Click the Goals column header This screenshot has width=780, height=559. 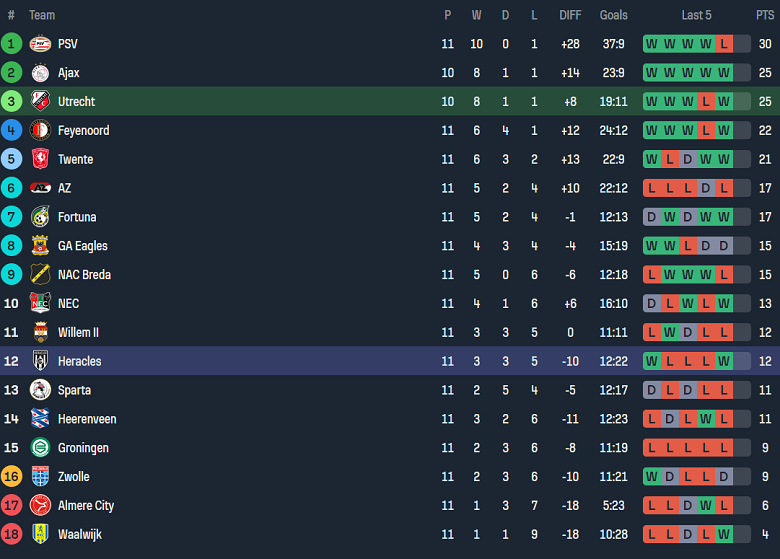613,15
